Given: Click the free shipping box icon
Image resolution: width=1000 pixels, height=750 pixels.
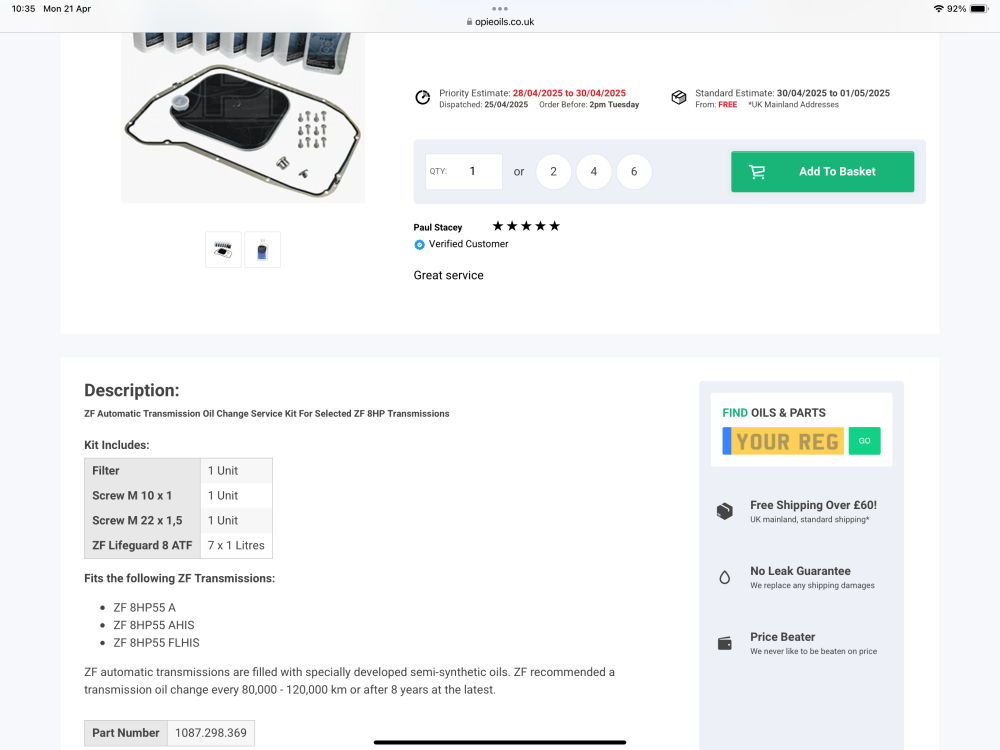Looking at the screenshot, I should tap(724, 511).
